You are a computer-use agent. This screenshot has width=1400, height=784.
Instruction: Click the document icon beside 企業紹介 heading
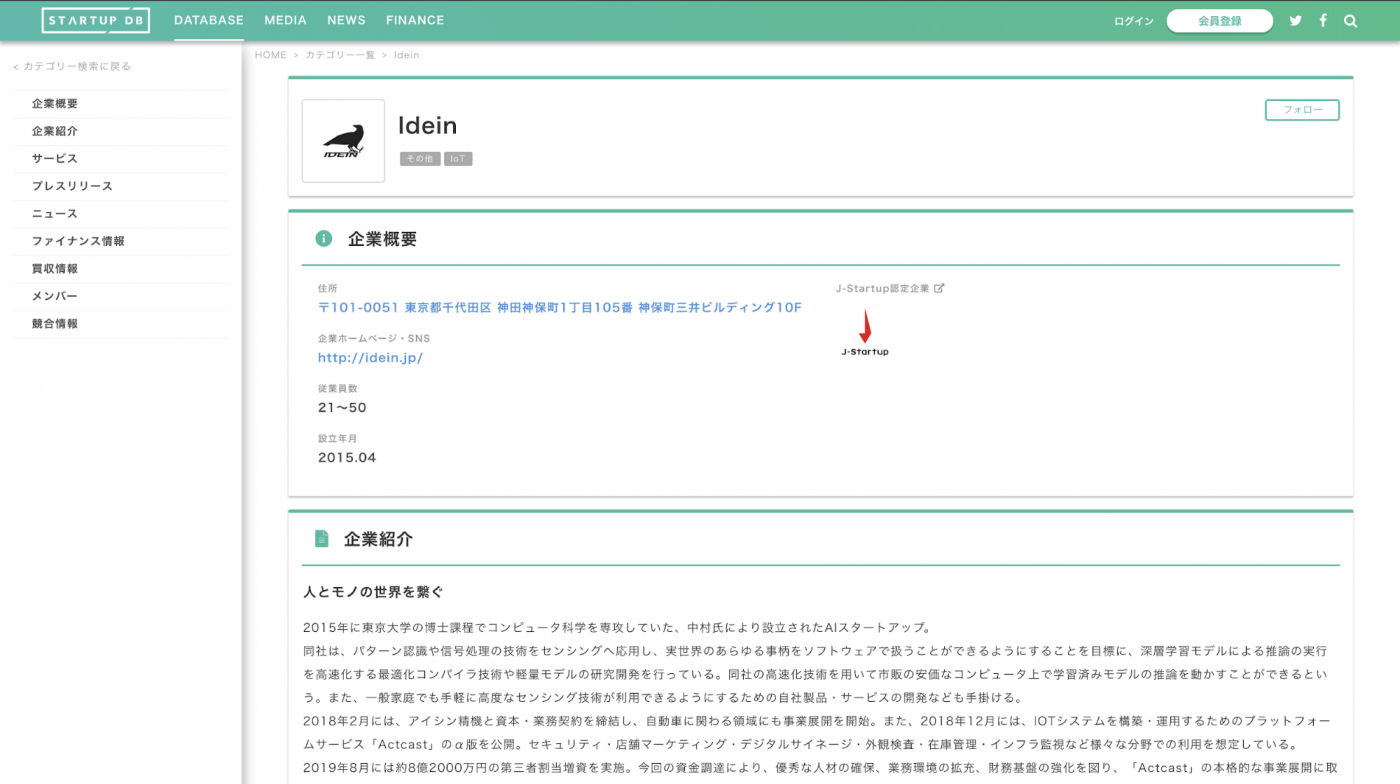[321, 538]
